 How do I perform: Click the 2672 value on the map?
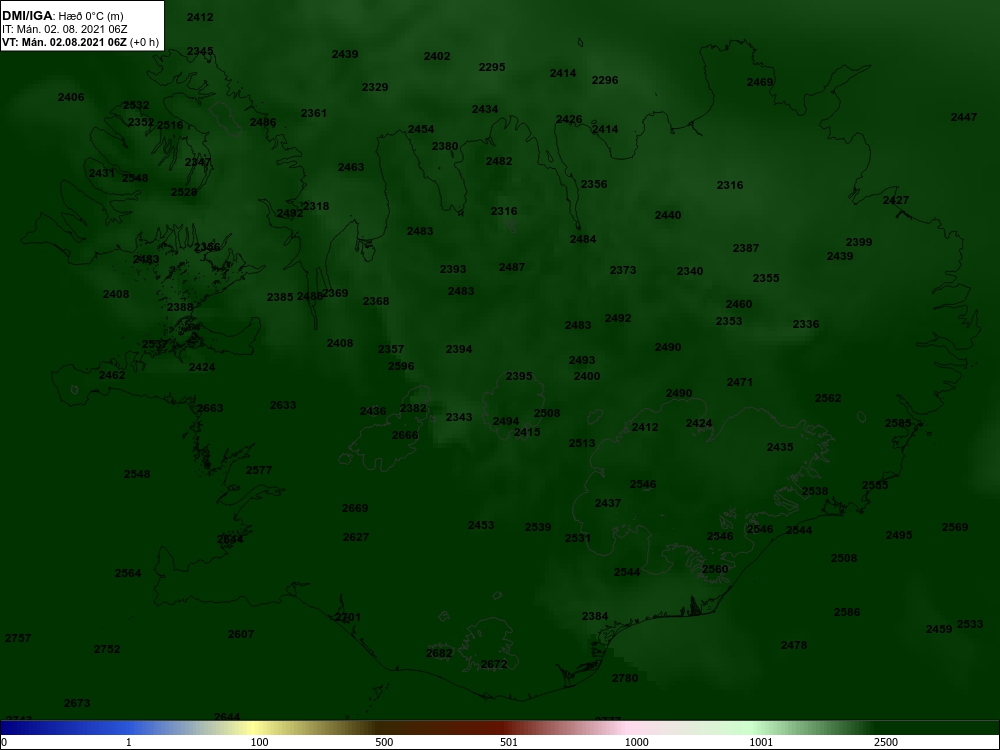[x=494, y=664]
